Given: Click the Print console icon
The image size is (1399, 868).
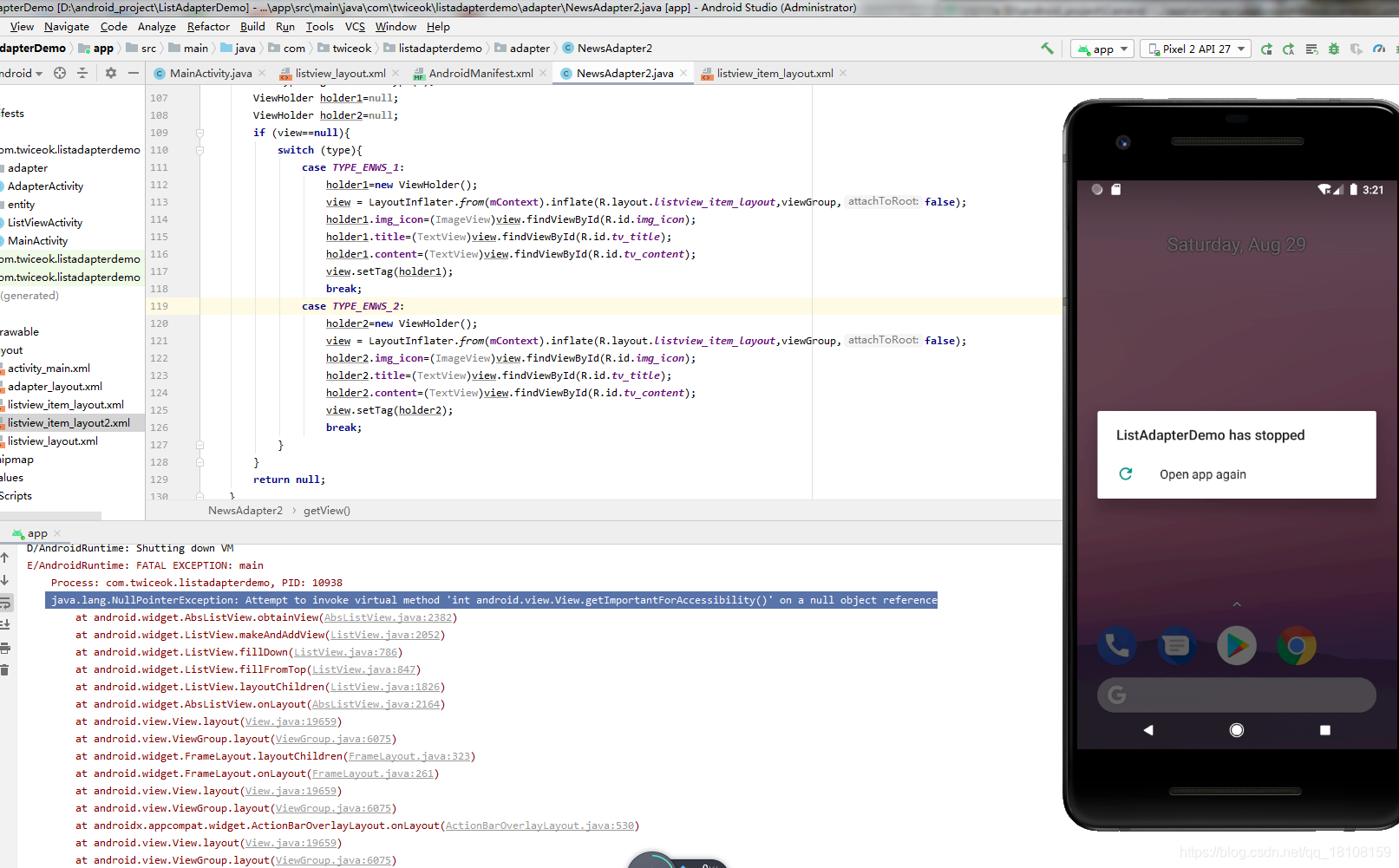Looking at the screenshot, I should (x=5, y=648).
